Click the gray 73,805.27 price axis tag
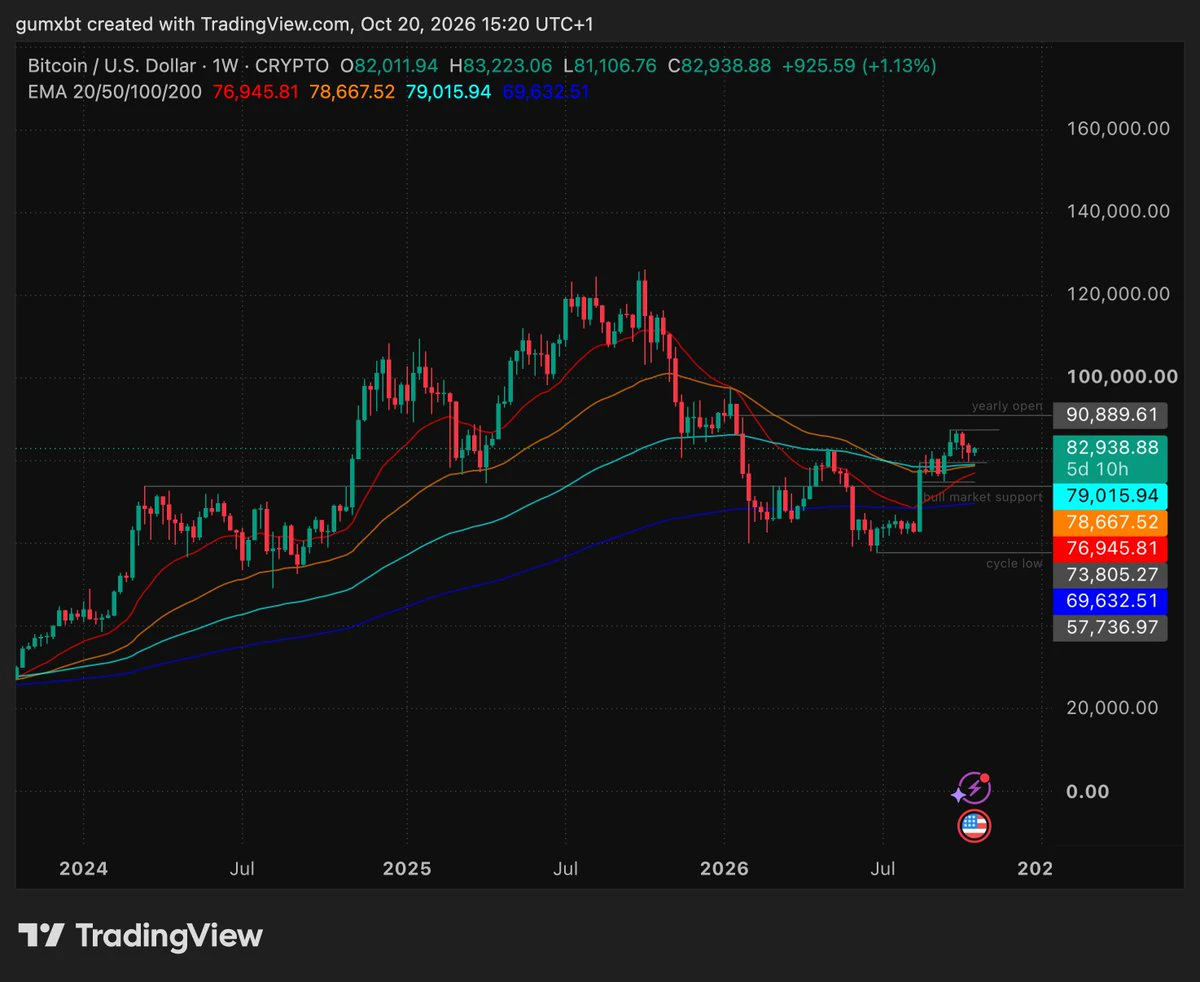The width and height of the screenshot is (1200, 982). pyautogui.click(x=1110, y=574)
